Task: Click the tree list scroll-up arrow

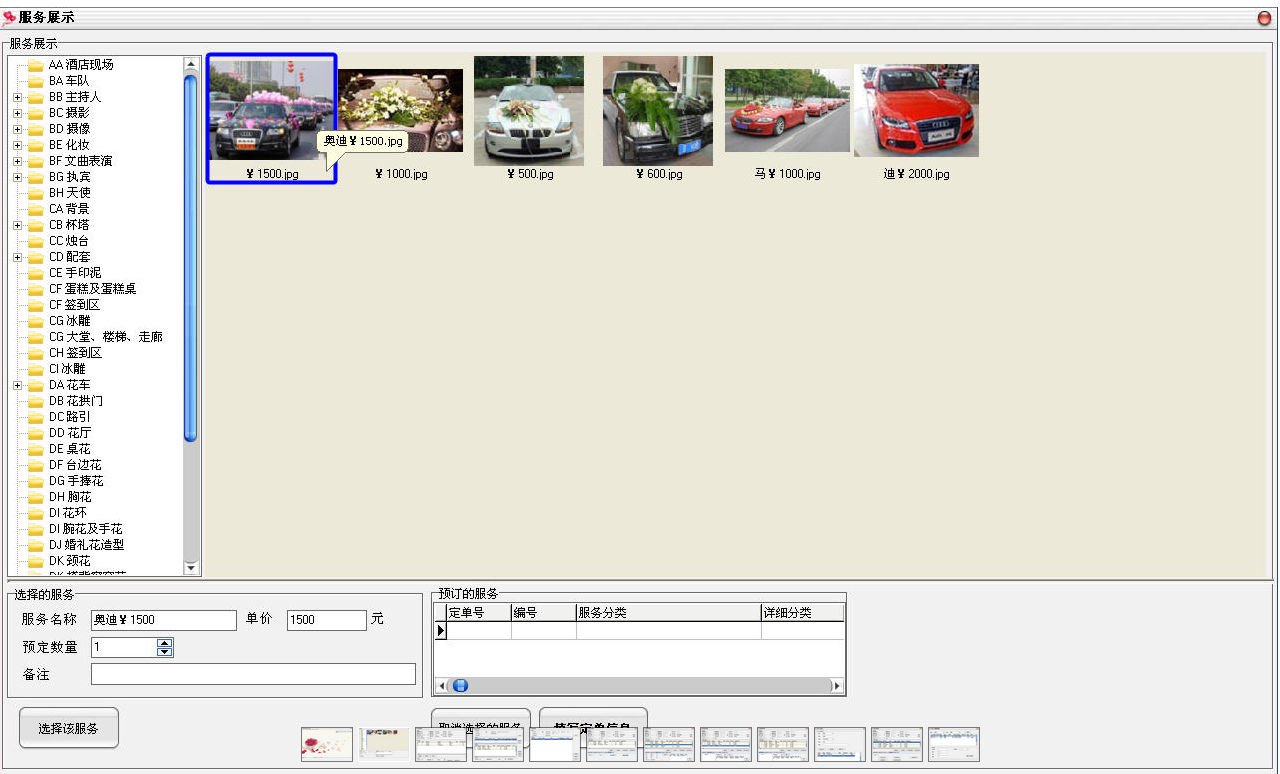Action: pos(191,65)
